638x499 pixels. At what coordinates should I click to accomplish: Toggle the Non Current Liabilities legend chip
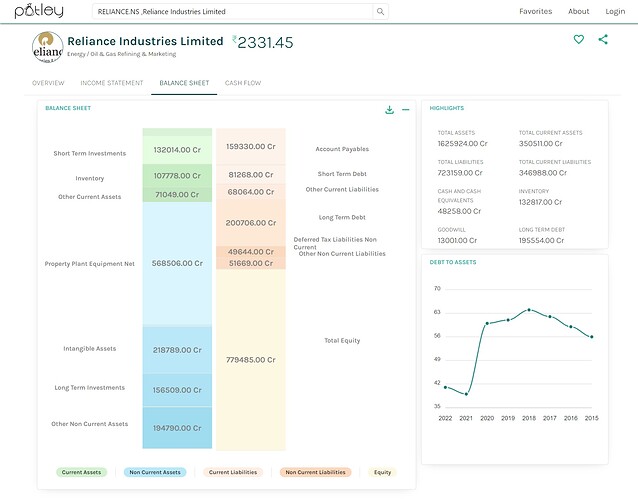(315, 472)
